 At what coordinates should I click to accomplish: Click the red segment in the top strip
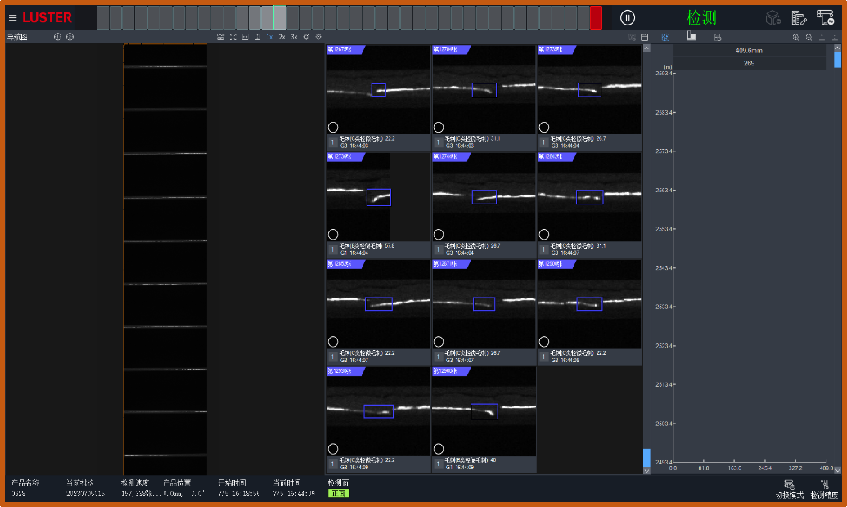coord(595,17)
